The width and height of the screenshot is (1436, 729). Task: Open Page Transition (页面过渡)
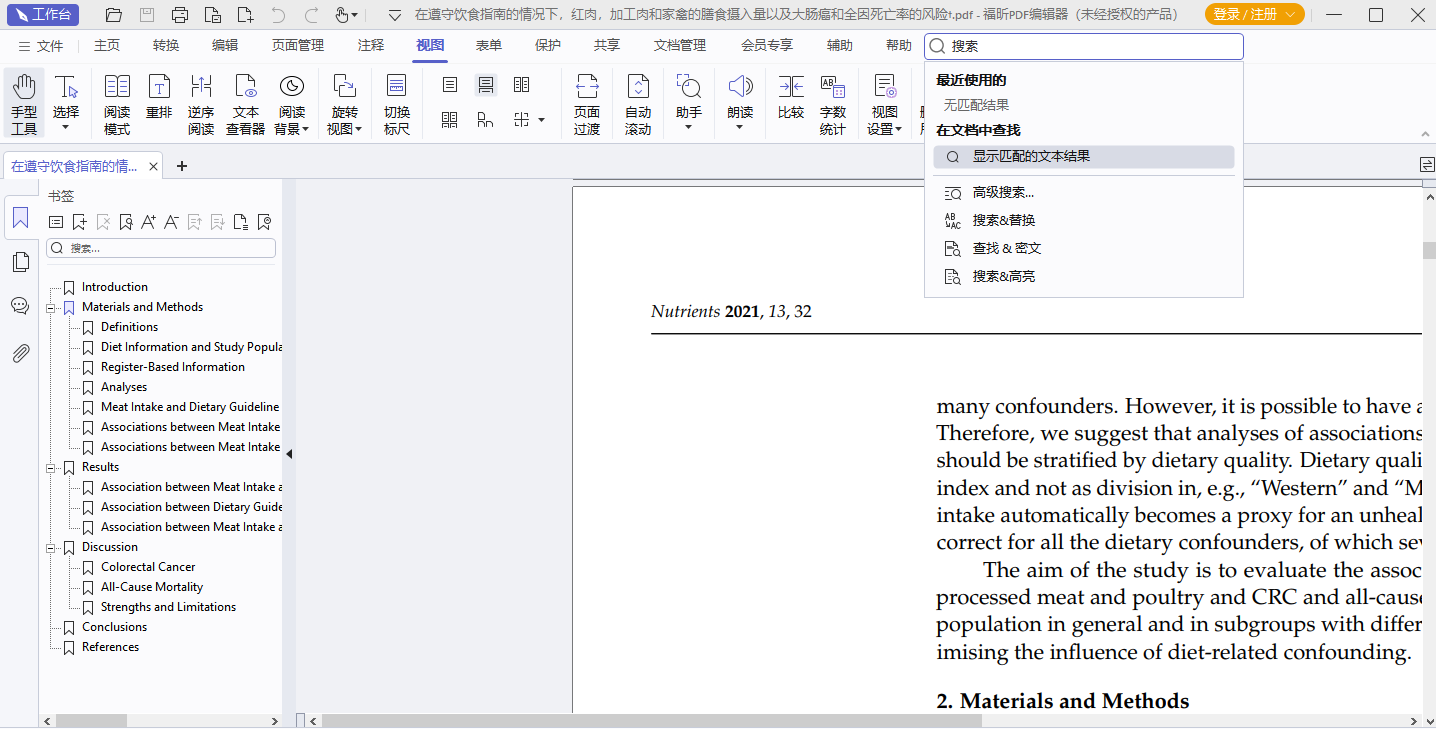(587, 104)
